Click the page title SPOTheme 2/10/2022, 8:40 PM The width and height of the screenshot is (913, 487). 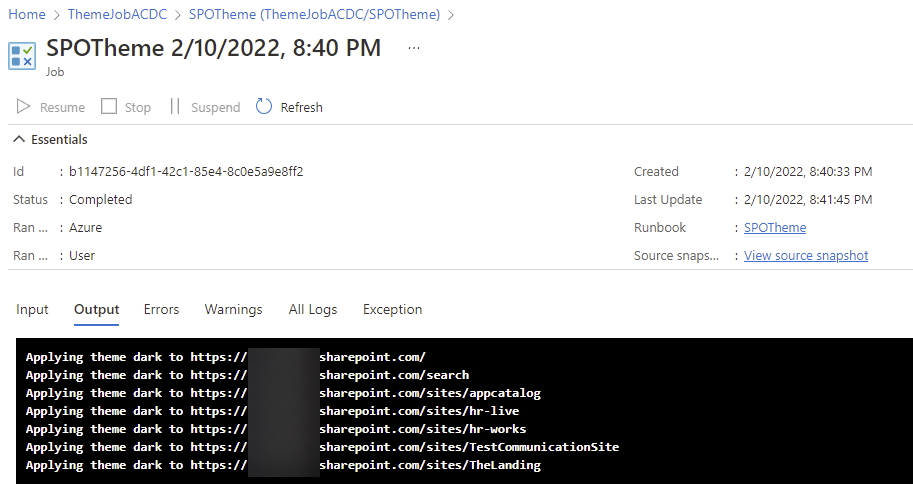[x=213, y=48]
